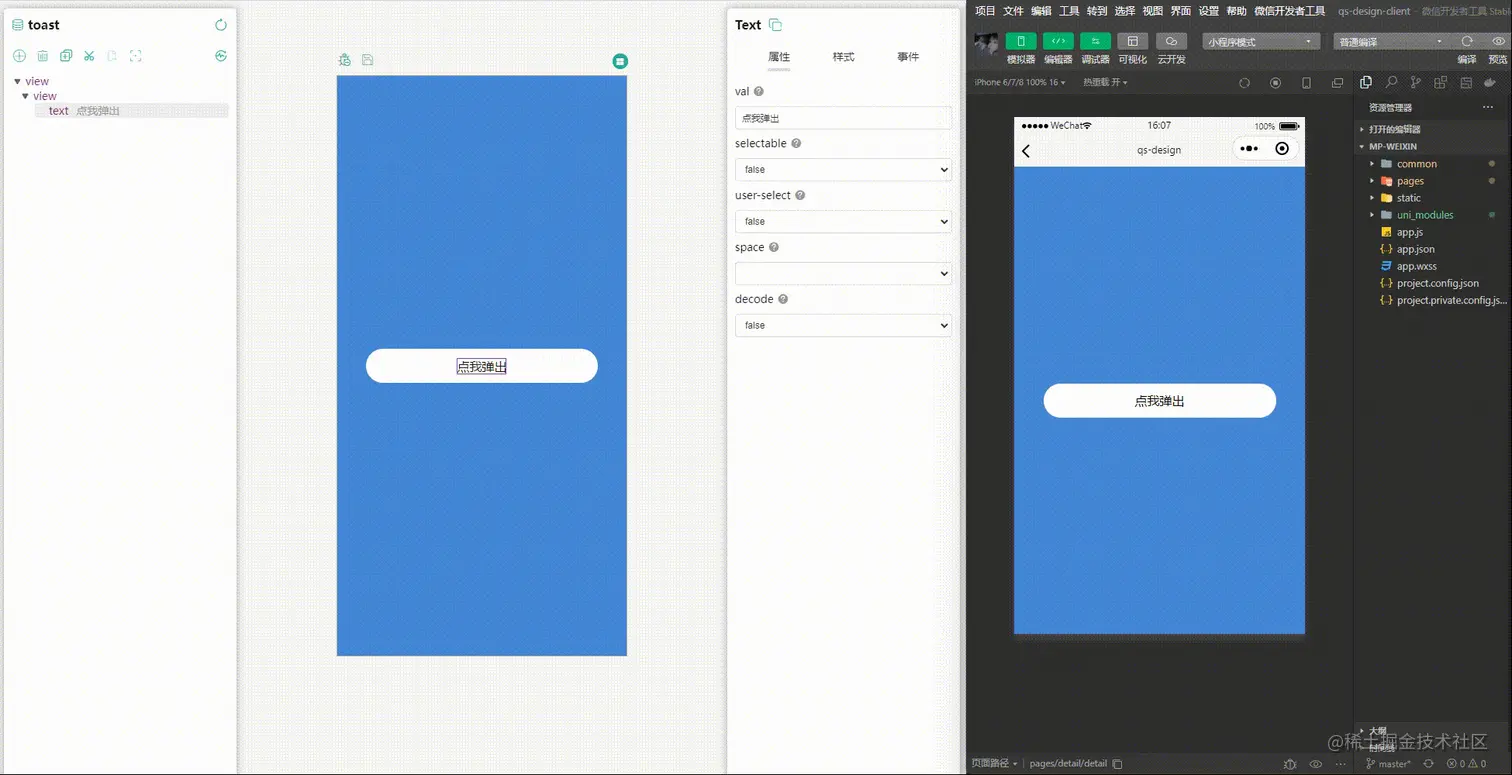Toggle the debugger (调试器) panel
This screenshot has width=1512, height=775.
click(1095, 41)
